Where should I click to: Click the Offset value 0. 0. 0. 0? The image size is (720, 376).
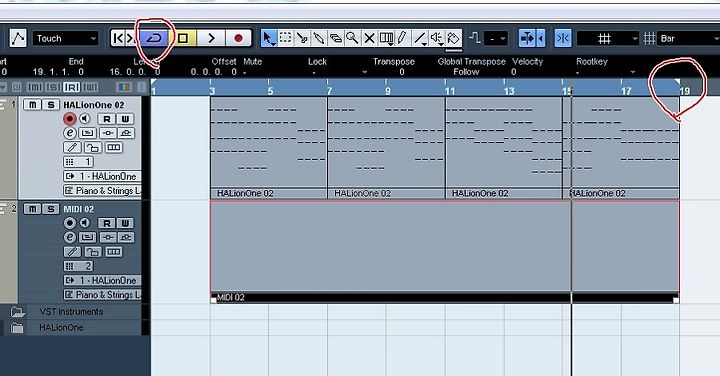[214, 72]
